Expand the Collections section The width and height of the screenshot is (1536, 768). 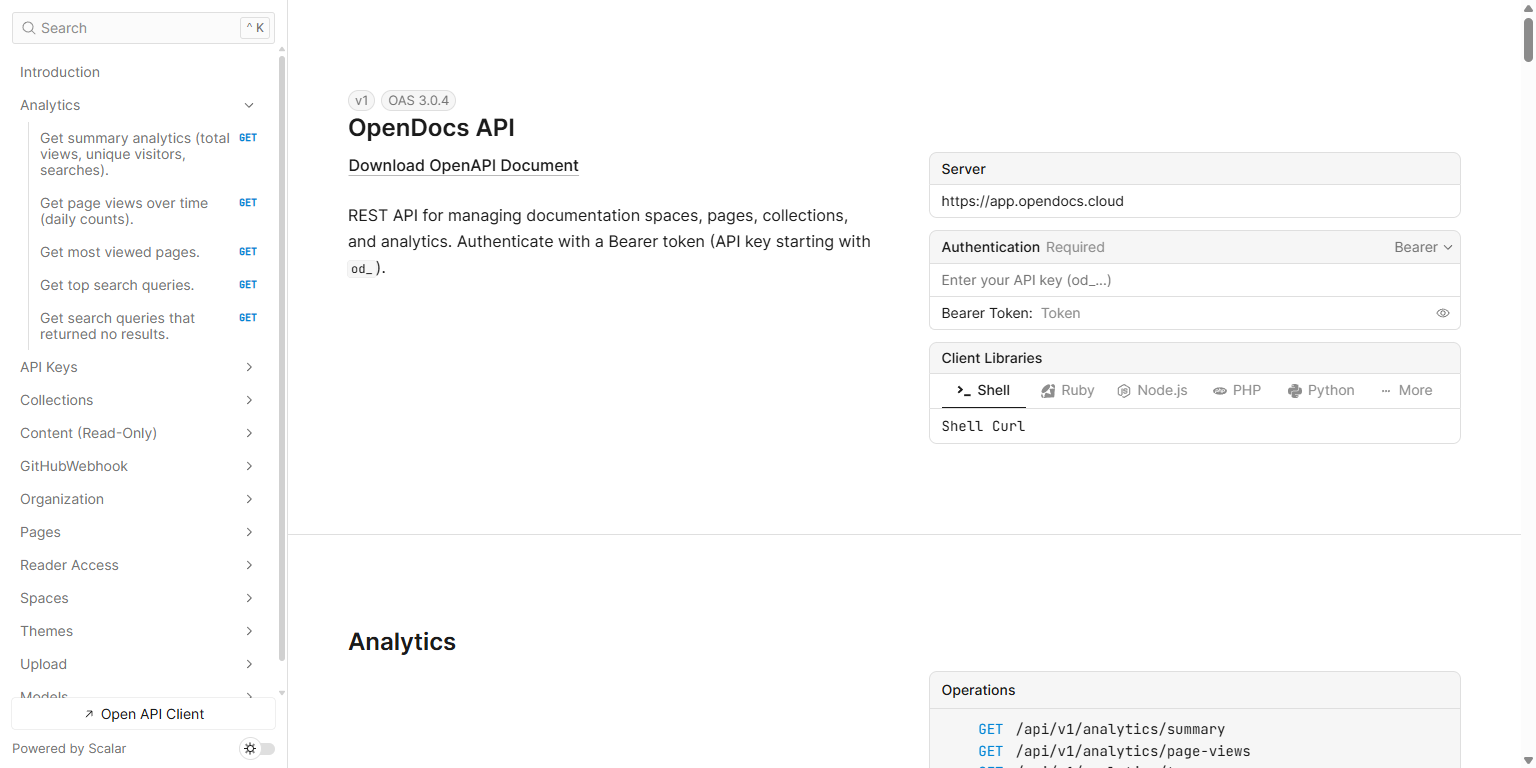(x=249, y=400)
